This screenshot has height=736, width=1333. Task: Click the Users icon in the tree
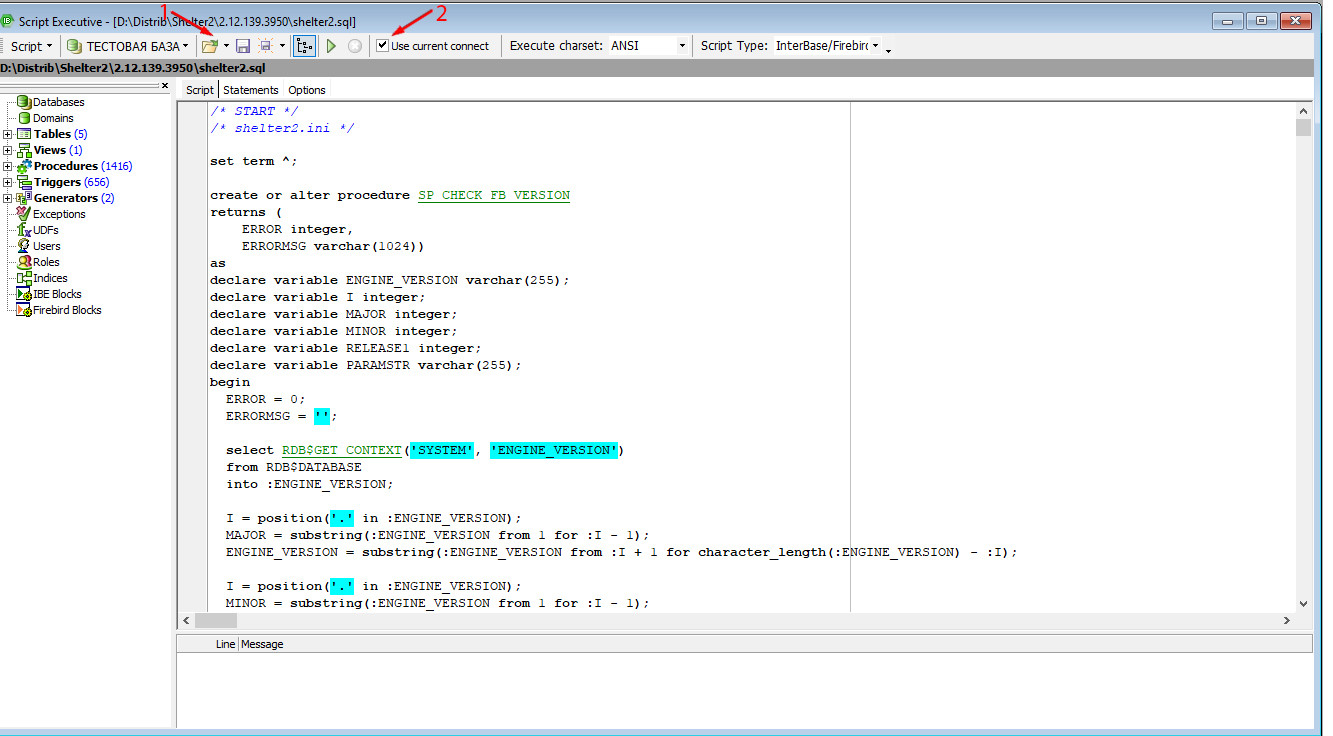(24, 246)
